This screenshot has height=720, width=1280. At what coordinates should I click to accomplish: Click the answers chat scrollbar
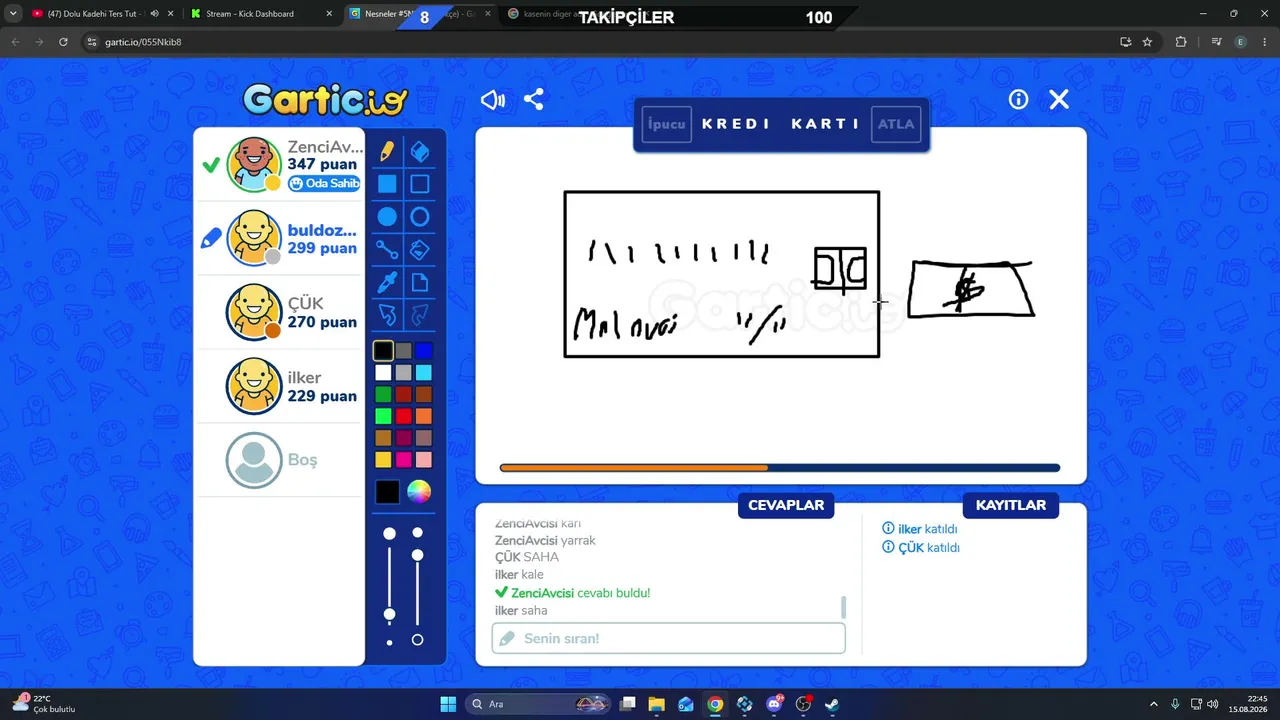click(x=843, y=607)
